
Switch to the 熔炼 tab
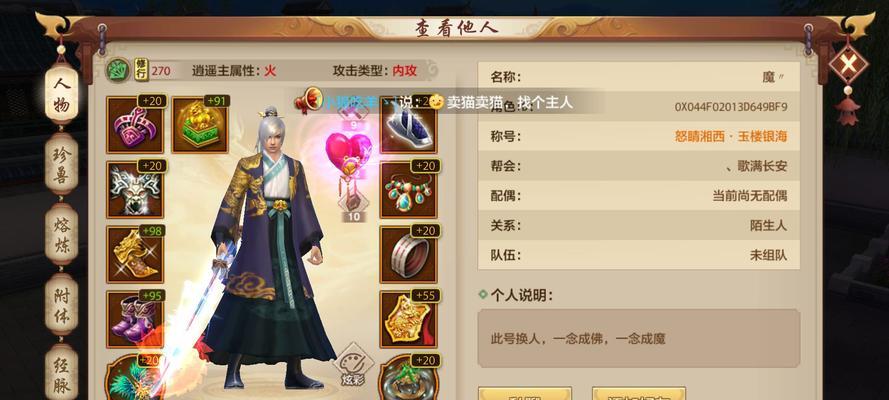[x=62, y=234]
